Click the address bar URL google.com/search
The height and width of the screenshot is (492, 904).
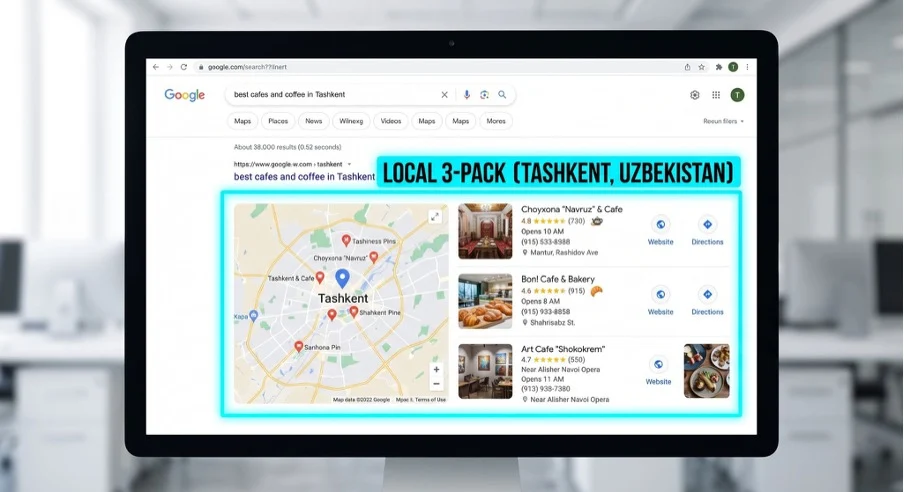coord(247,67)
